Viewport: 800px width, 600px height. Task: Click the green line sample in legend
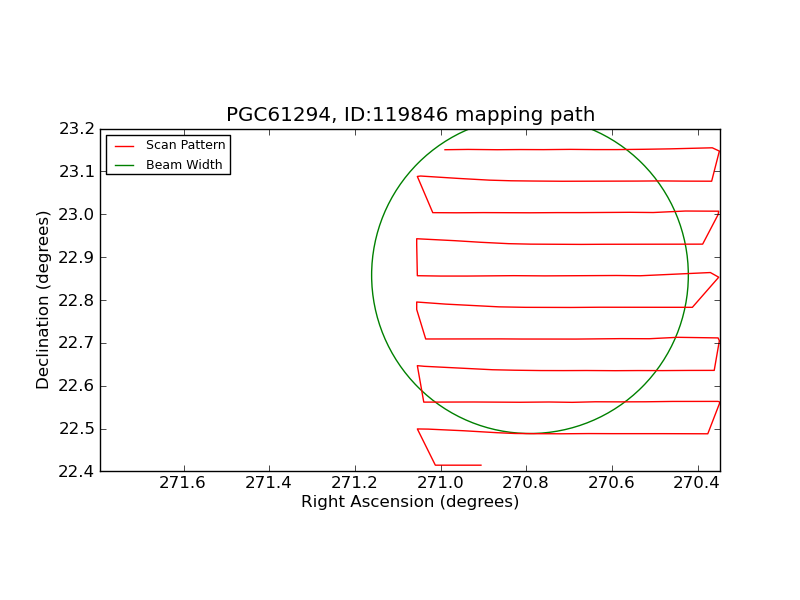(x=124, y=165)
